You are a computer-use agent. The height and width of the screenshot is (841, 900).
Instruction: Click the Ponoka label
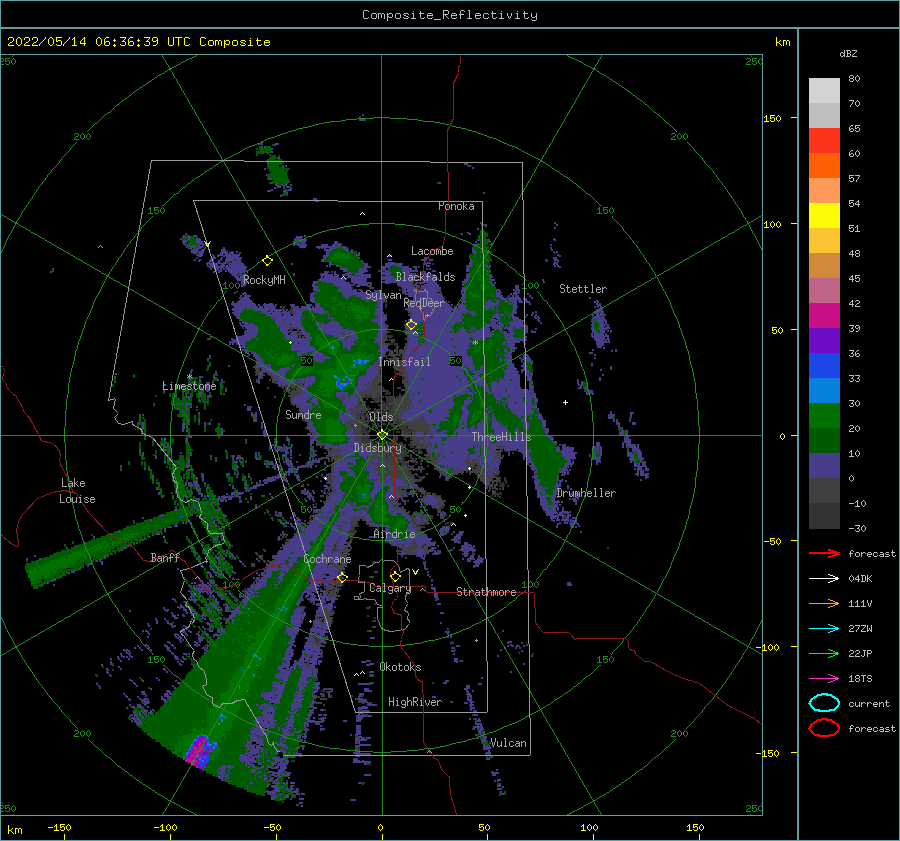[456, 206]
